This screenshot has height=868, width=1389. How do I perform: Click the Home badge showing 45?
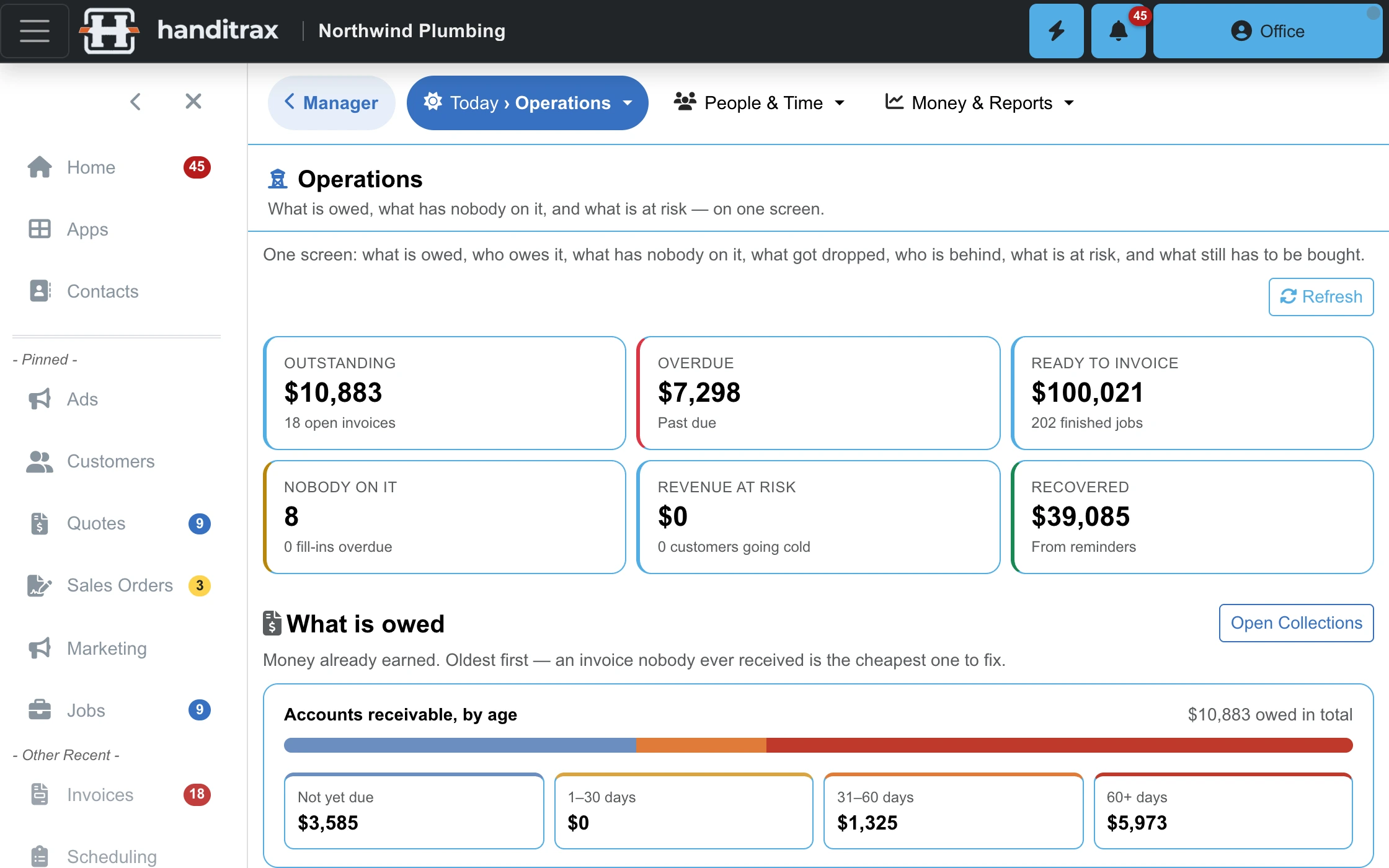point(197,167)
